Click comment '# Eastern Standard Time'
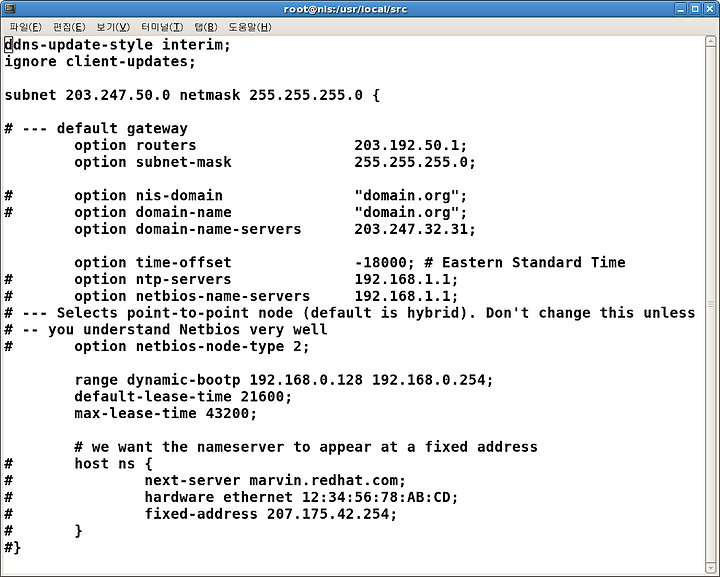Viewport: 720px width, 577px height. tap(525, 263)
